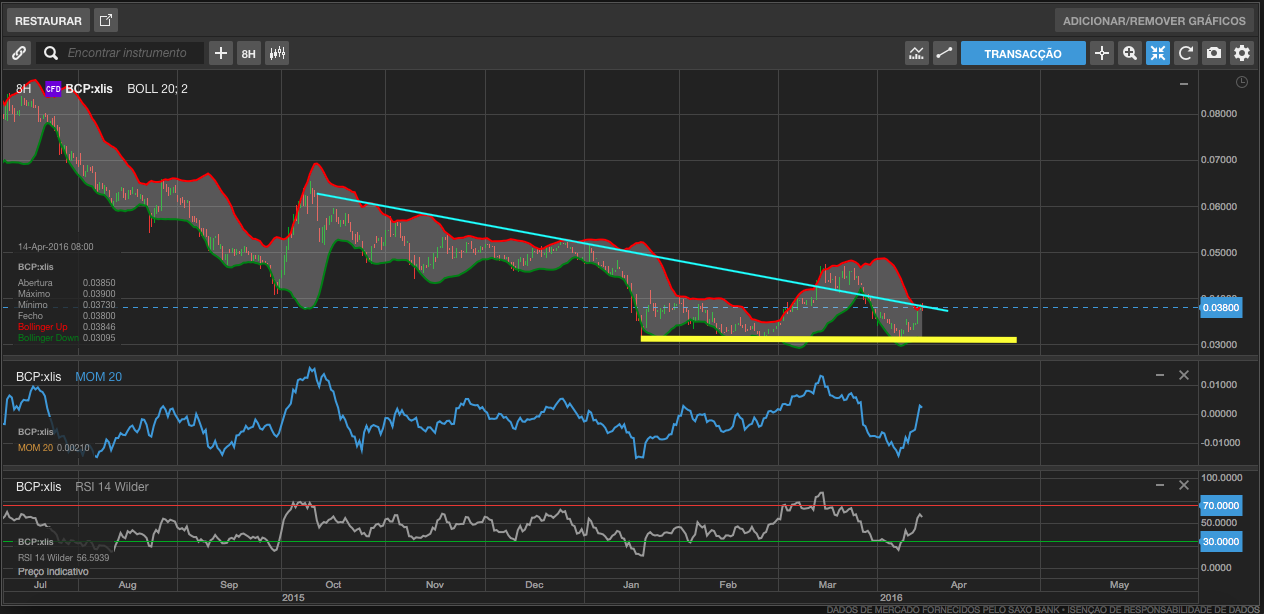Open the pop-out window icon
The image size is (1264, 614).
coord(106,20)
